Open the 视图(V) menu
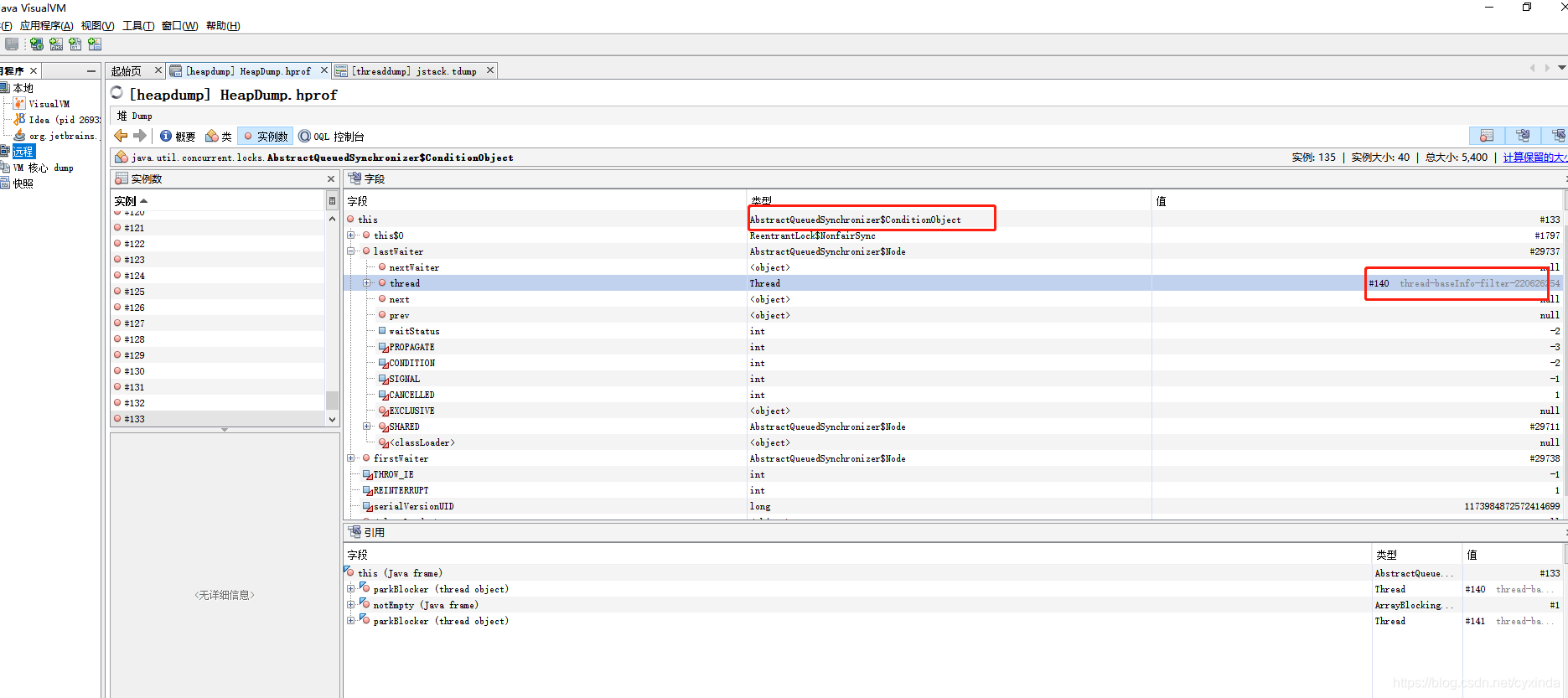This screenshot has width=1568, height=698. pos(98,26)
